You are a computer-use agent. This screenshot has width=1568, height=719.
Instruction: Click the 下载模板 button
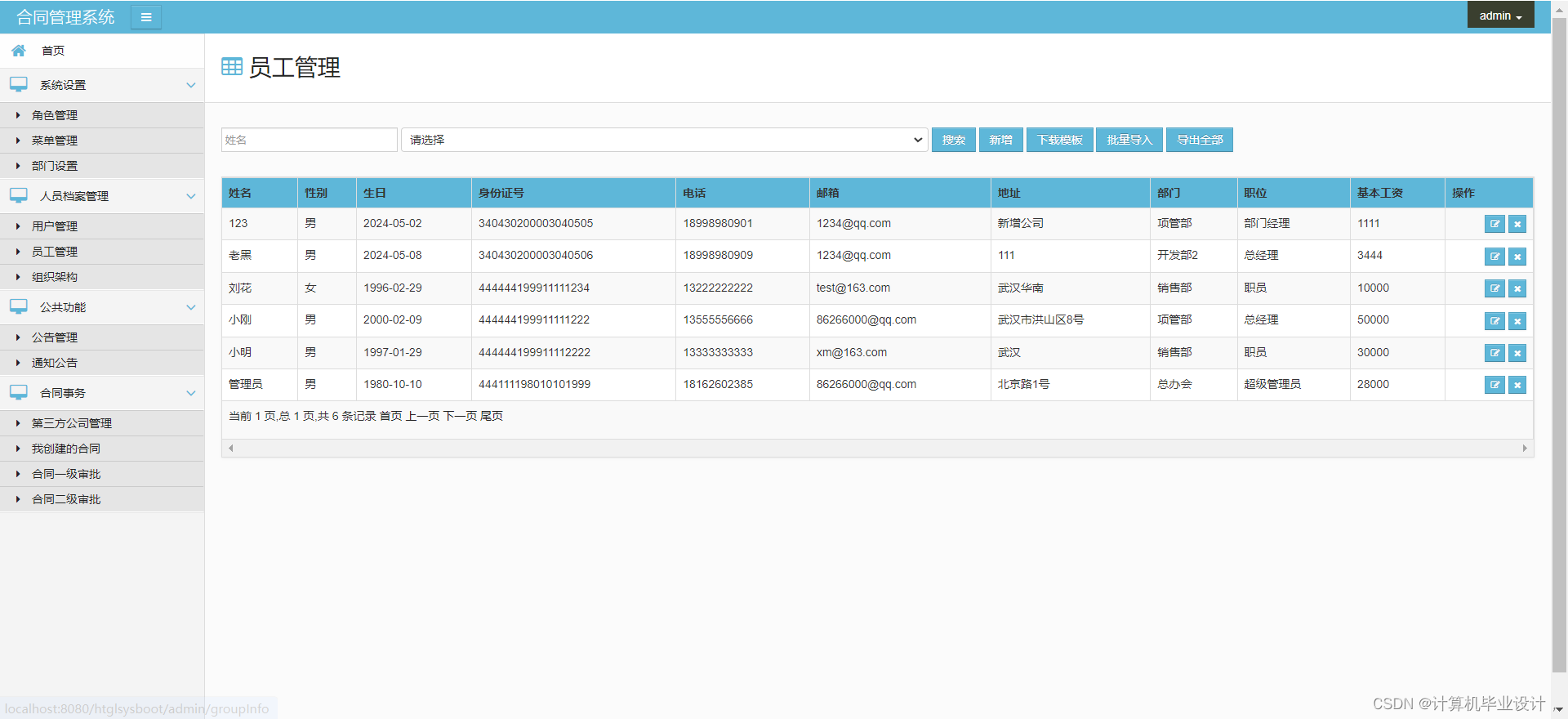(1060, 140)
